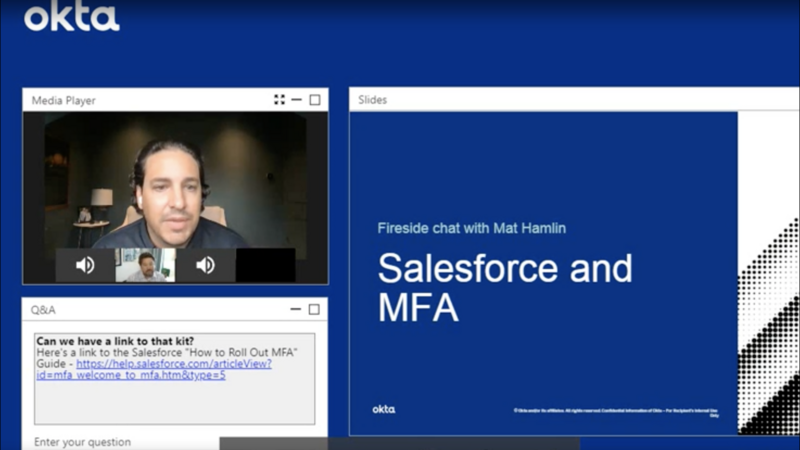Mute the right speaker audio icon
800x450 pixels.
(205, 265)
